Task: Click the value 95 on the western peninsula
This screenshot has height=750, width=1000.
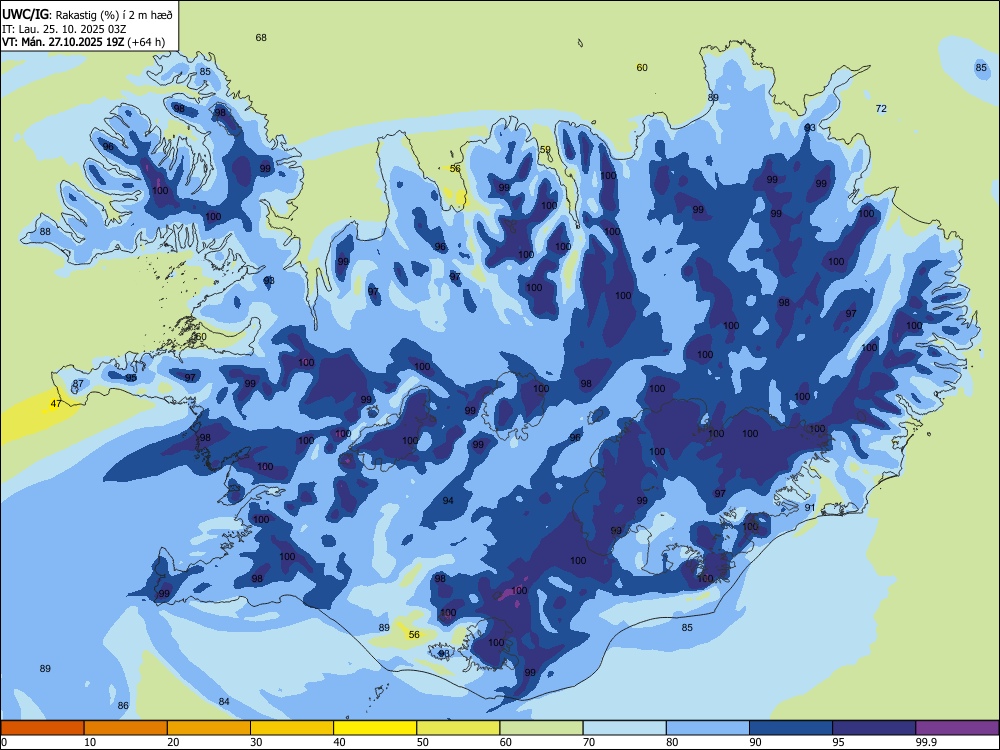Action: tap(131, 378)
